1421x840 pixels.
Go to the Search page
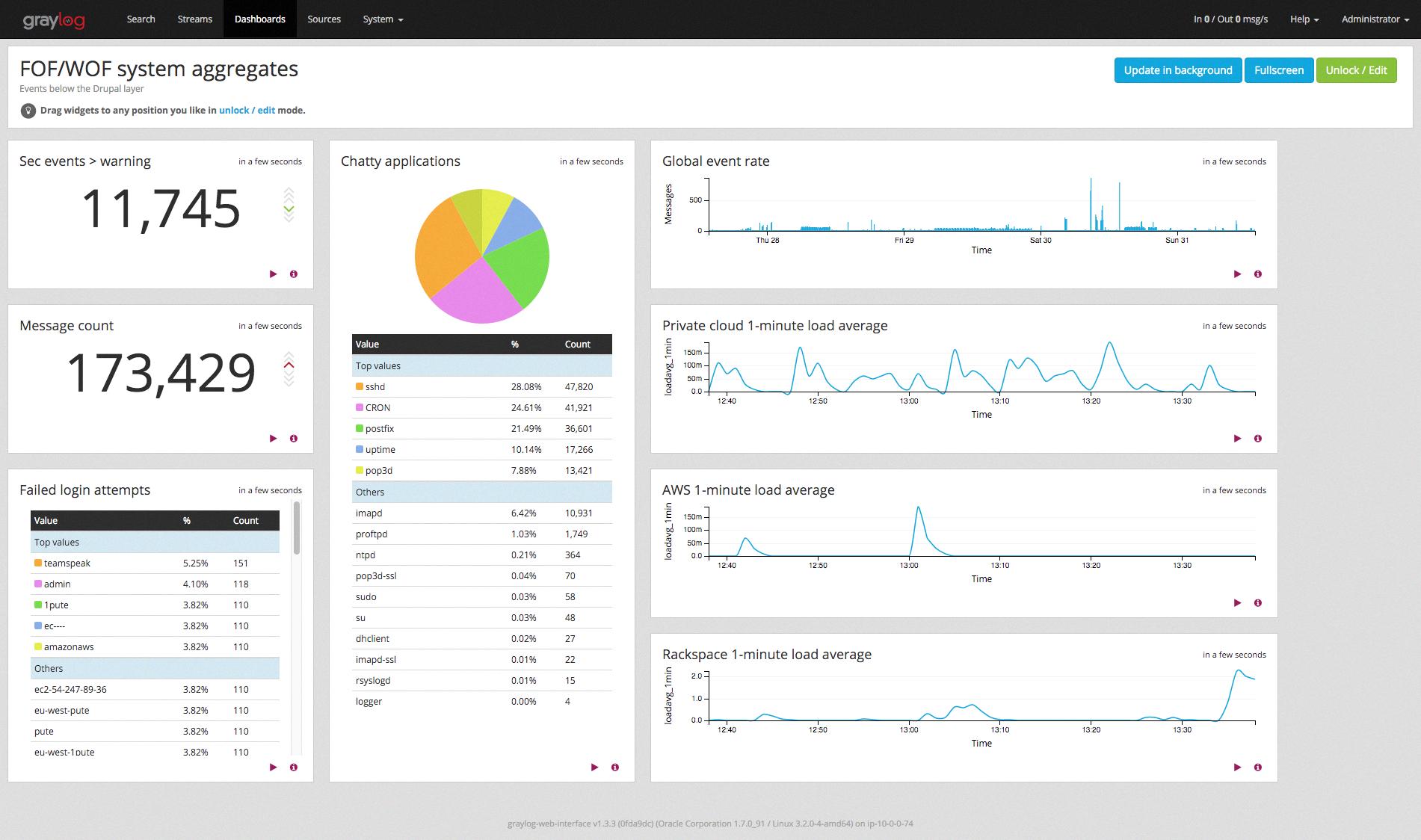point(141,19)
